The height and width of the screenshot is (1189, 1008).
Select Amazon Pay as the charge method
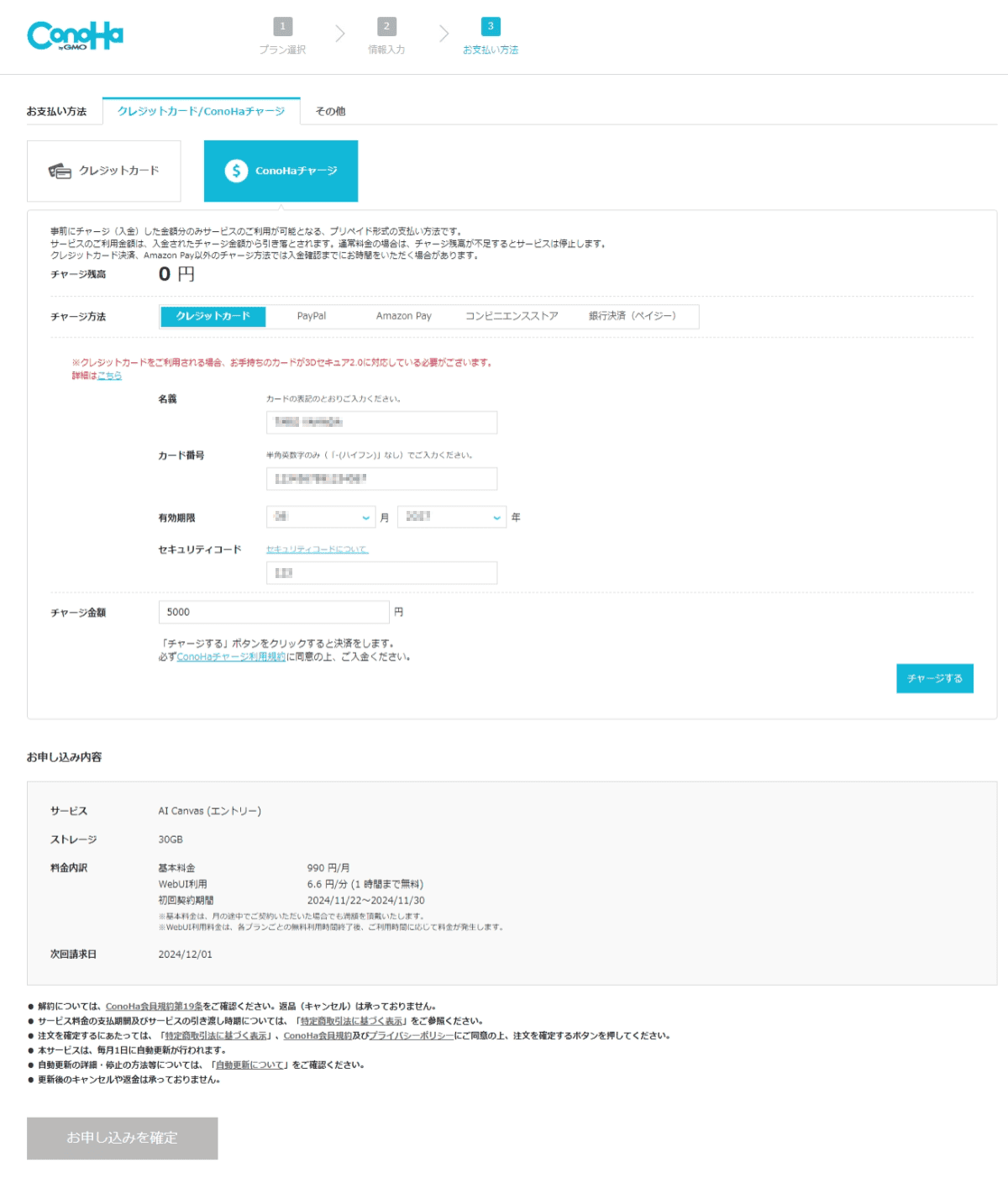[x=404, y=316]
